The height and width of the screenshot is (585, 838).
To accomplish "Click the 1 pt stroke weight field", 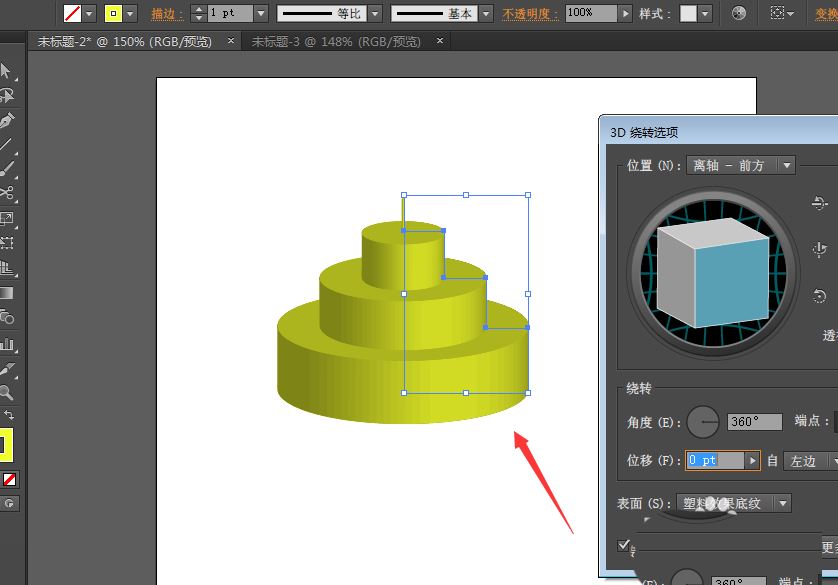I will [230, 13].
